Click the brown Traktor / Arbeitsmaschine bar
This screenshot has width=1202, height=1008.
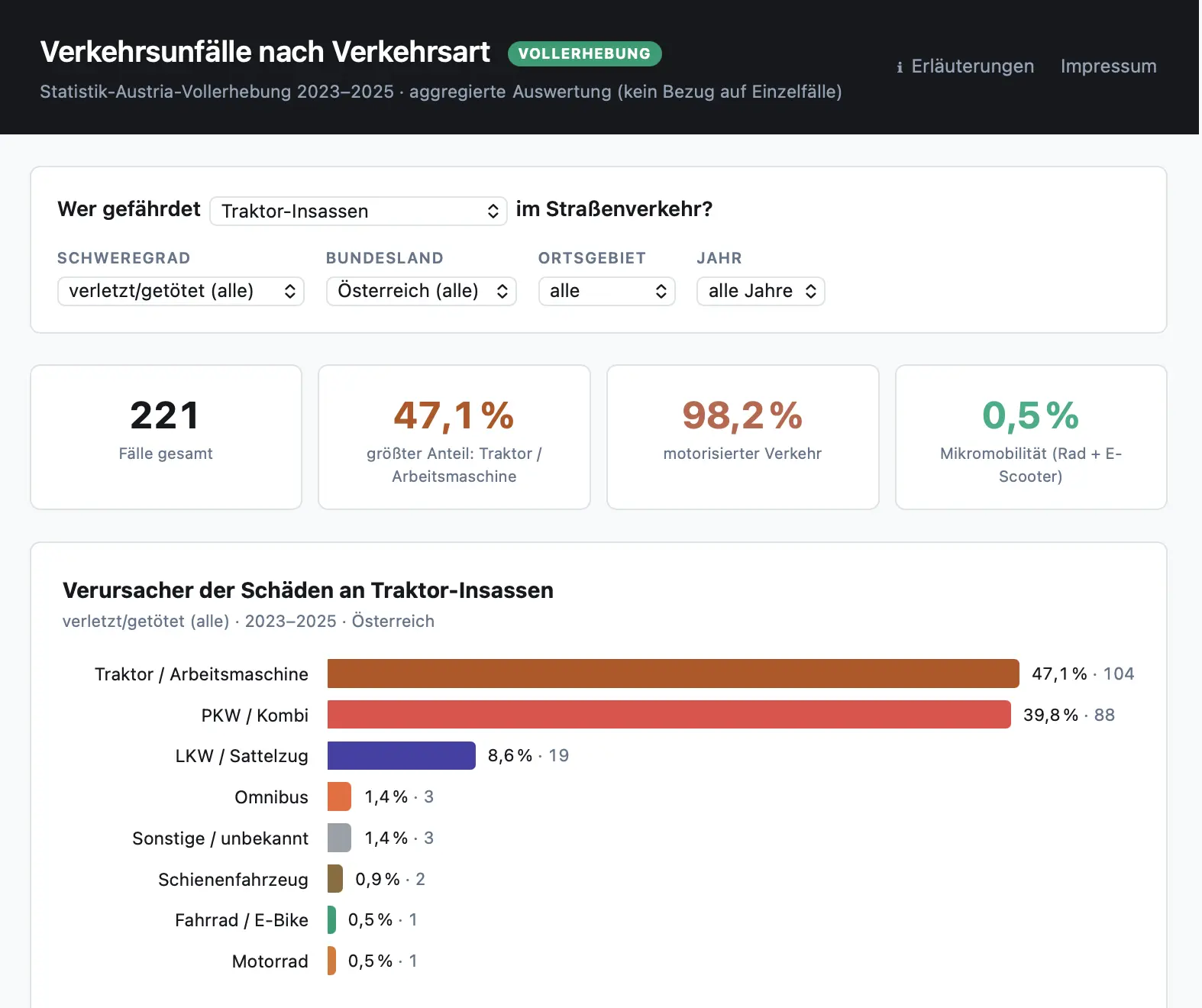[674, 674]
